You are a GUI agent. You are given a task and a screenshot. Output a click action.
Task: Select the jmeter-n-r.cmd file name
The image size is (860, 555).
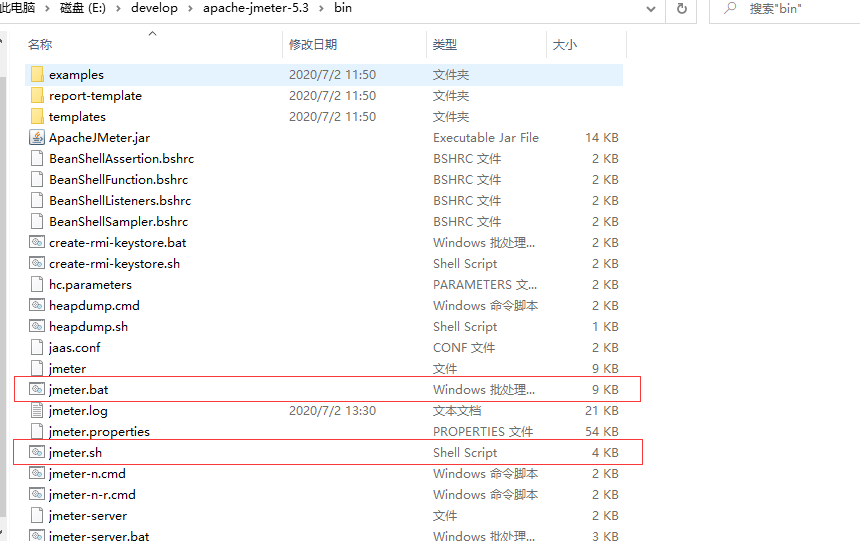(92, 495)
